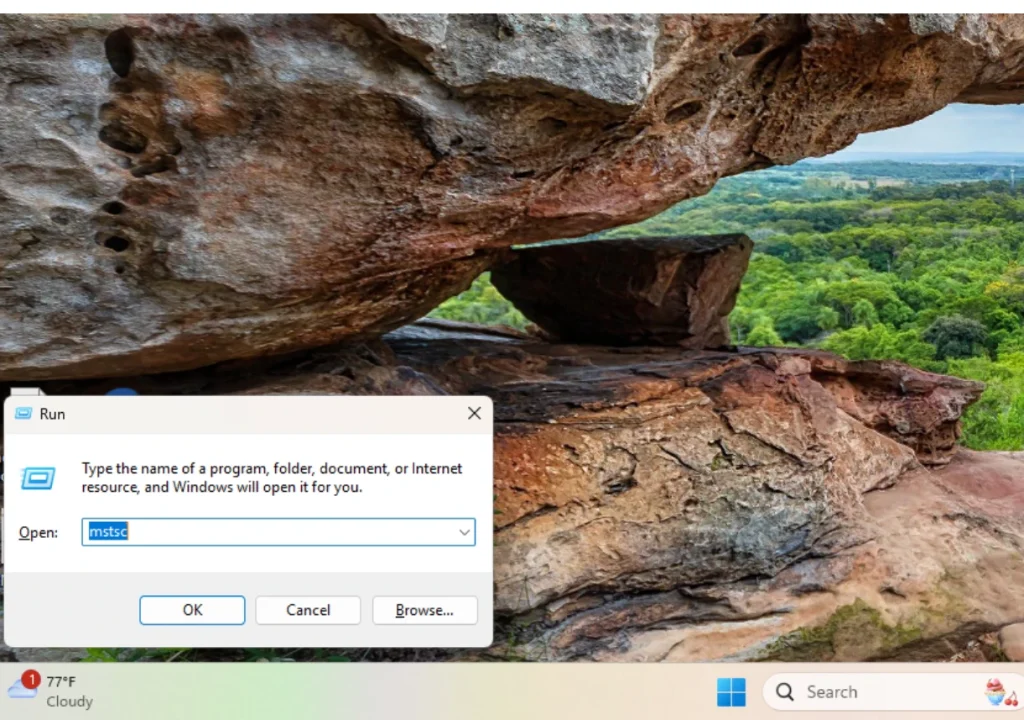The width and height of the screenshot is (1024, 720).
Task: Open the Browse... file picker
Action: click(x=424, y=610)
